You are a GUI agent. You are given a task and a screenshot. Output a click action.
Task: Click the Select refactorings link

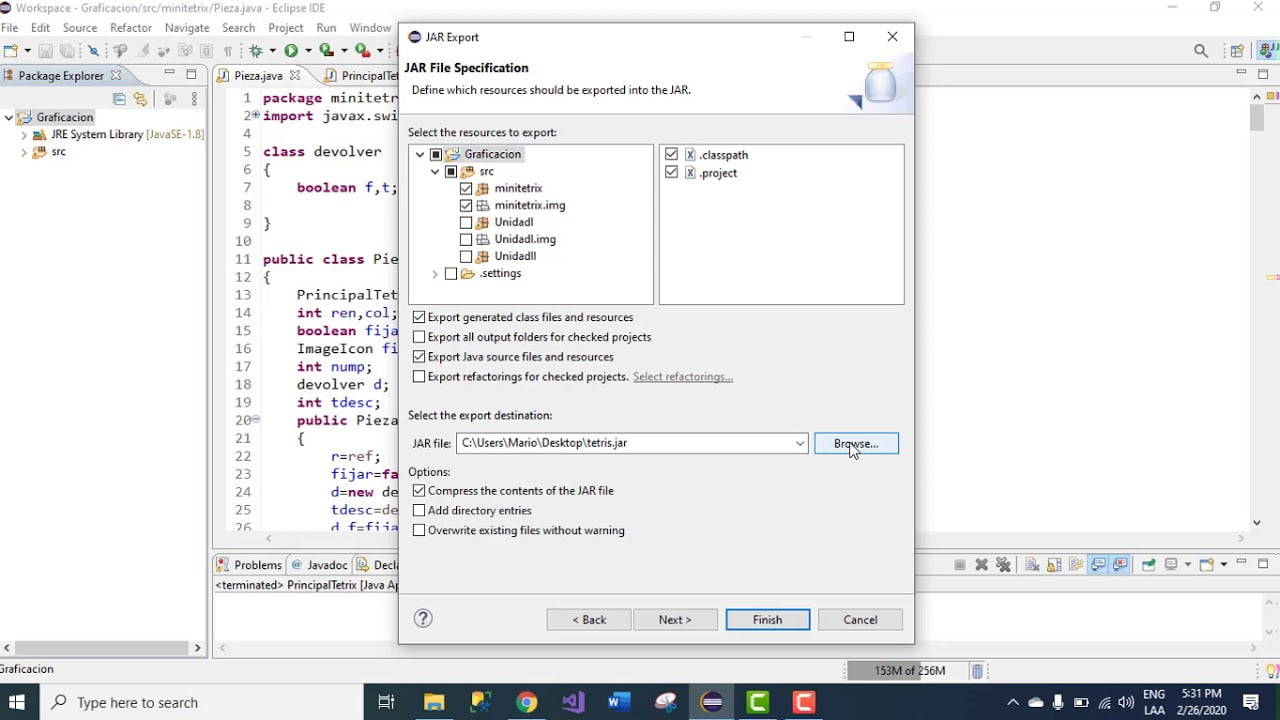tap(683, 377)
